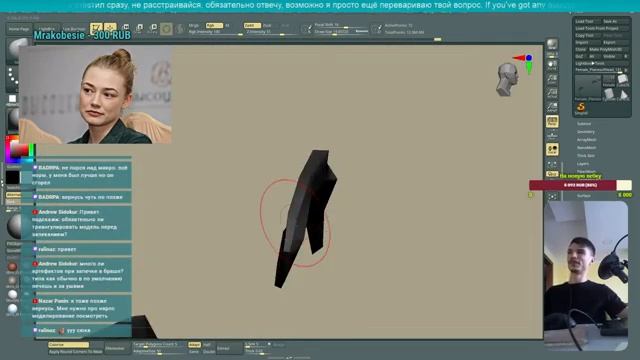Image resolution: width=640 pixels, height=360 pixels.
Task: Select the Move transform icon
Action: (125, 28)
